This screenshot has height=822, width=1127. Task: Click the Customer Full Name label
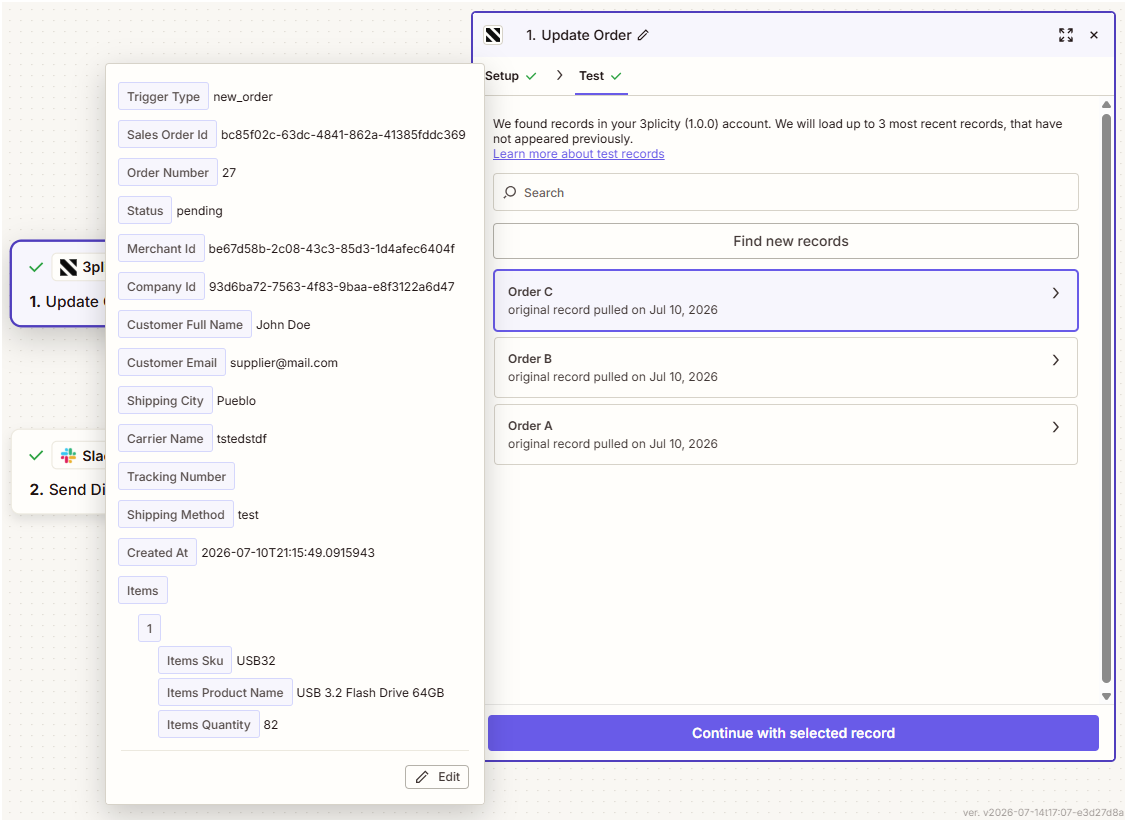point(185,325)
